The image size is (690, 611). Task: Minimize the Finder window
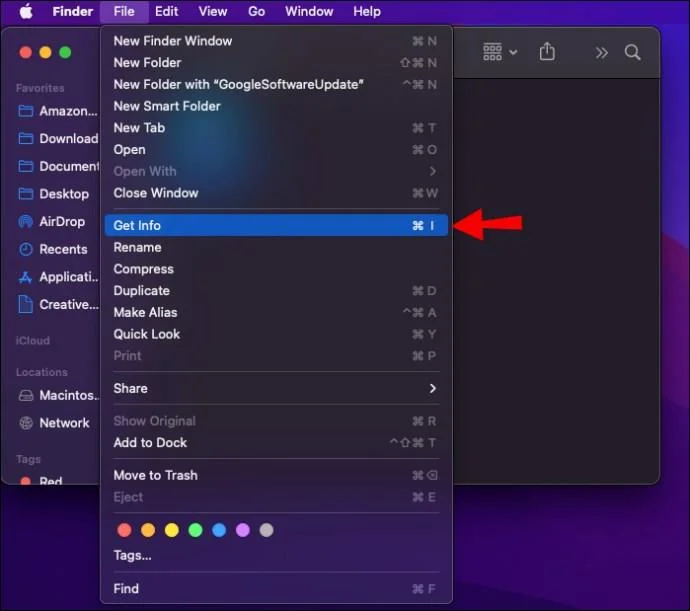45,52
